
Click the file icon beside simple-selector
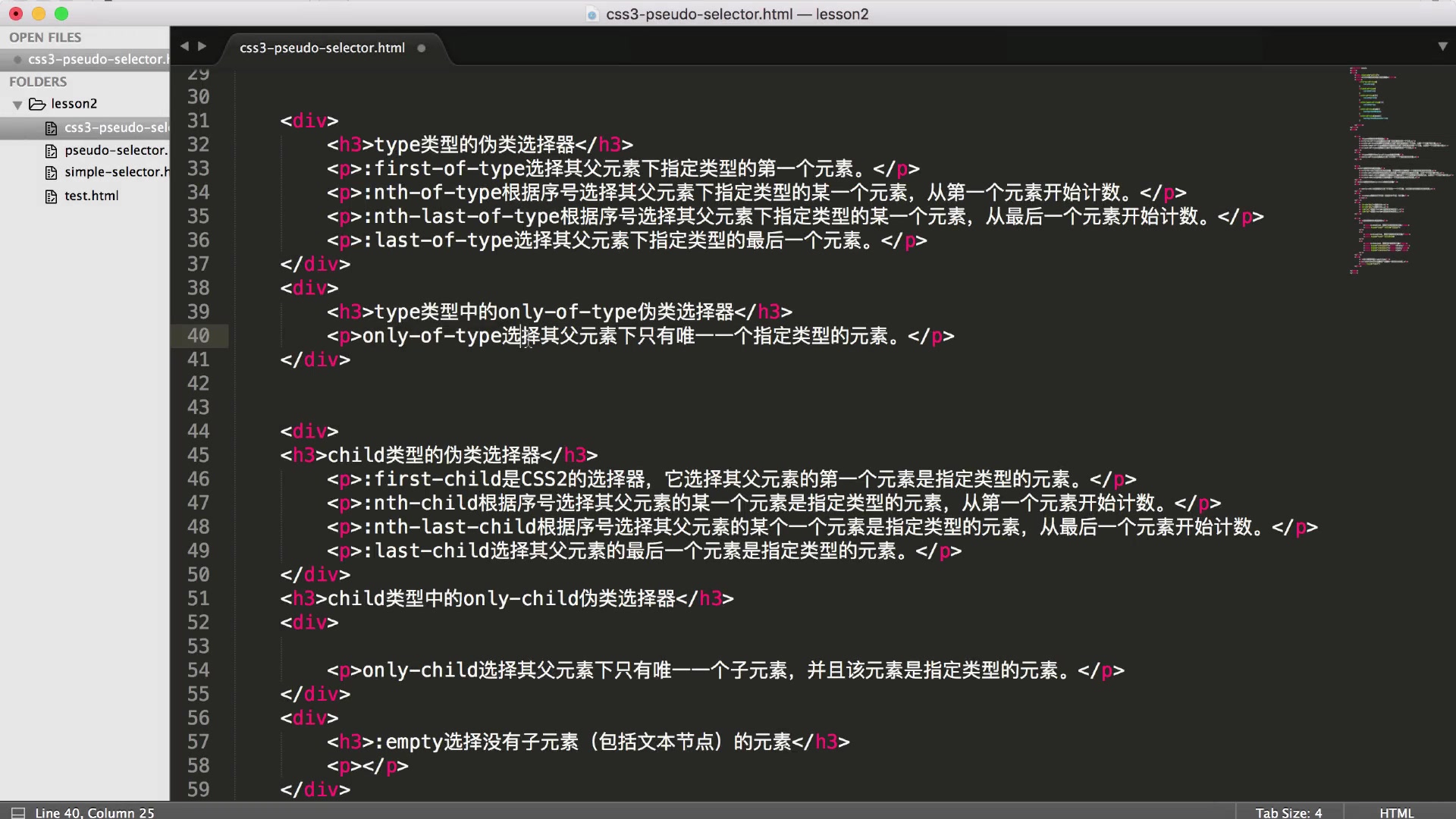[51, 173]
